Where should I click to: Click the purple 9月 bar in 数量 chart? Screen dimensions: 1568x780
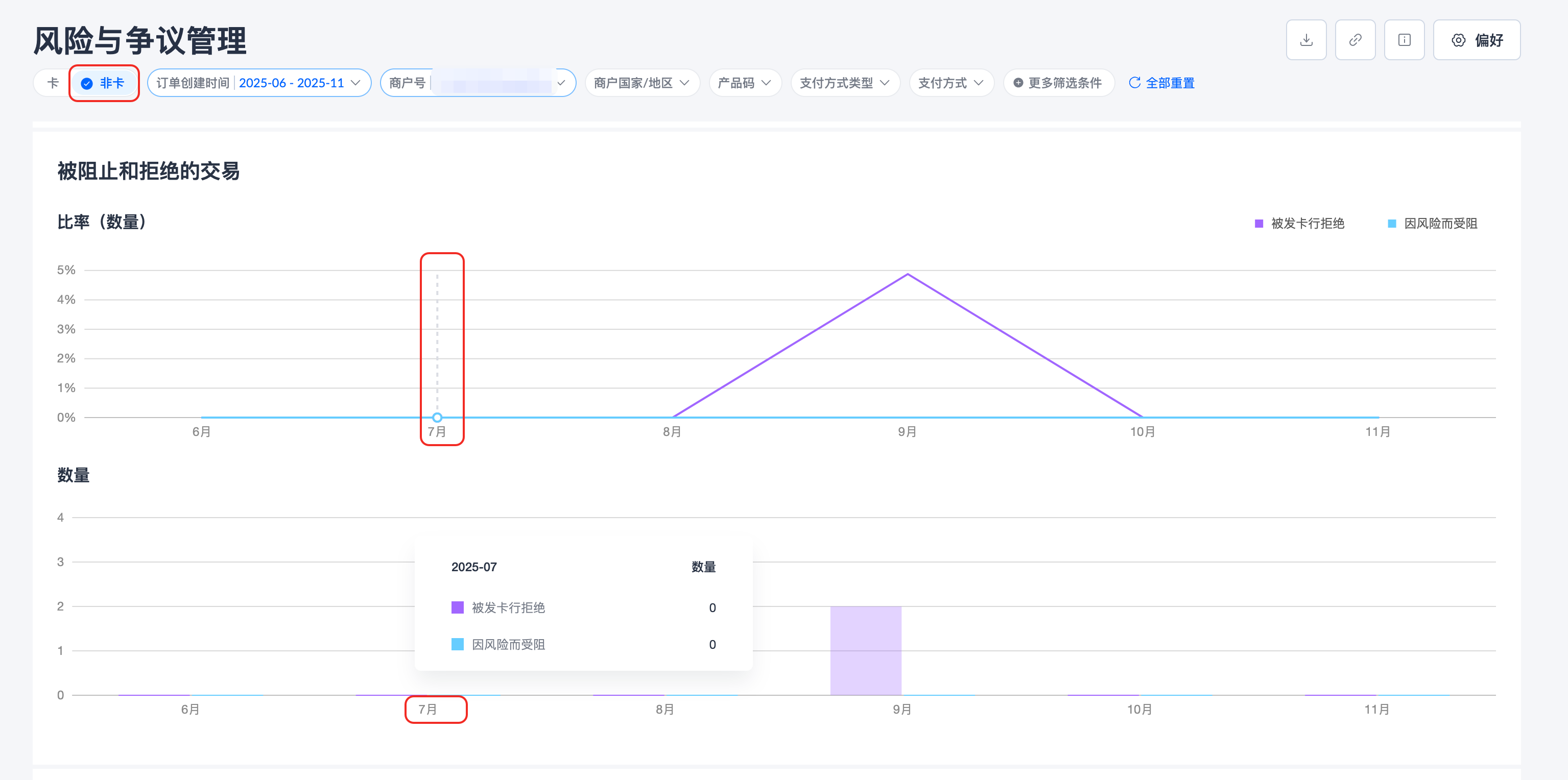tap(865, 650)
